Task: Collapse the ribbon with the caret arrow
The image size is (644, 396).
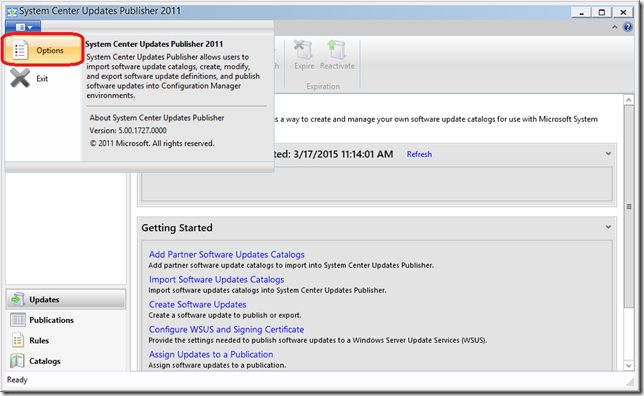Action: [614, 27]
